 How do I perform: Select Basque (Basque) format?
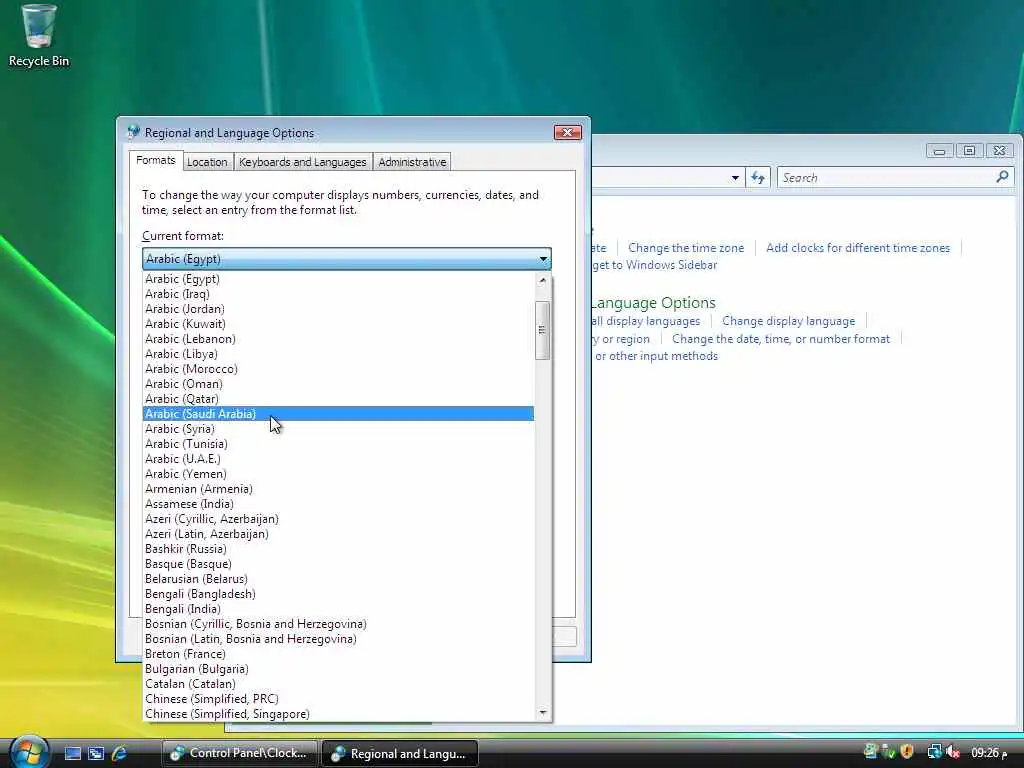pos(338,564)
